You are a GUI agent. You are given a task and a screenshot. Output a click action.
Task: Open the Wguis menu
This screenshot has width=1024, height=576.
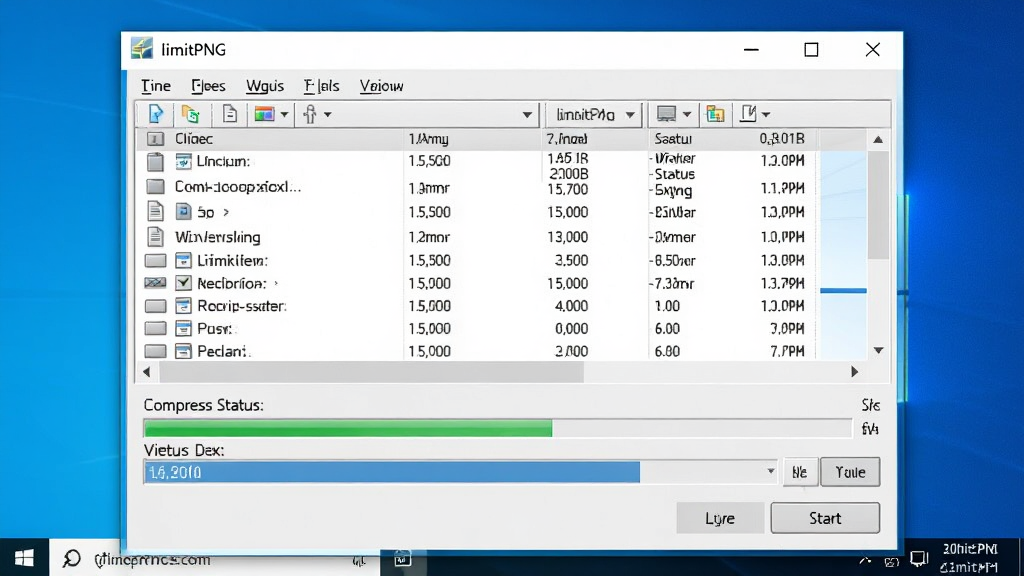[264, 86]
